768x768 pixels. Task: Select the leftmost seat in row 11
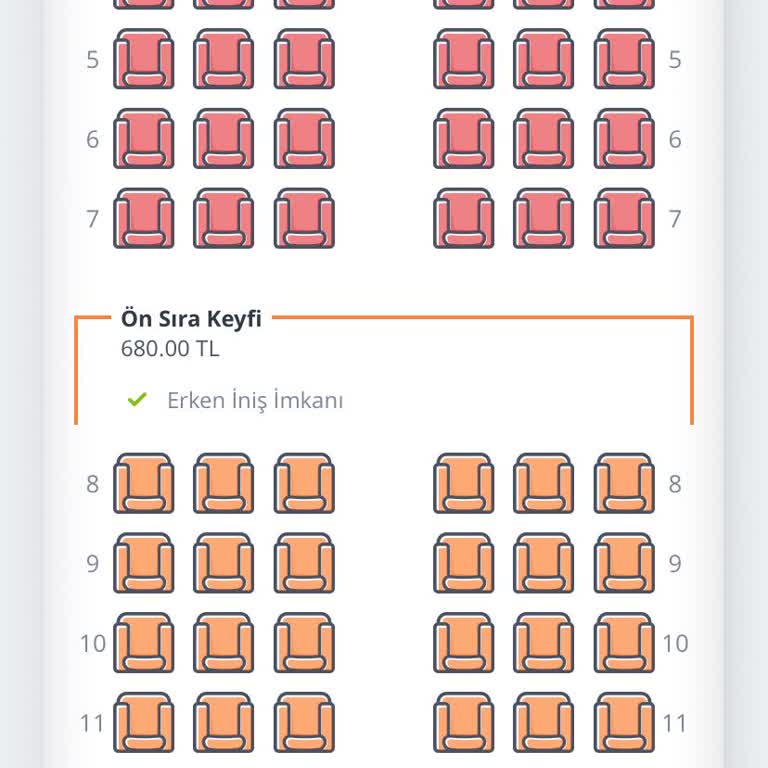143,722
